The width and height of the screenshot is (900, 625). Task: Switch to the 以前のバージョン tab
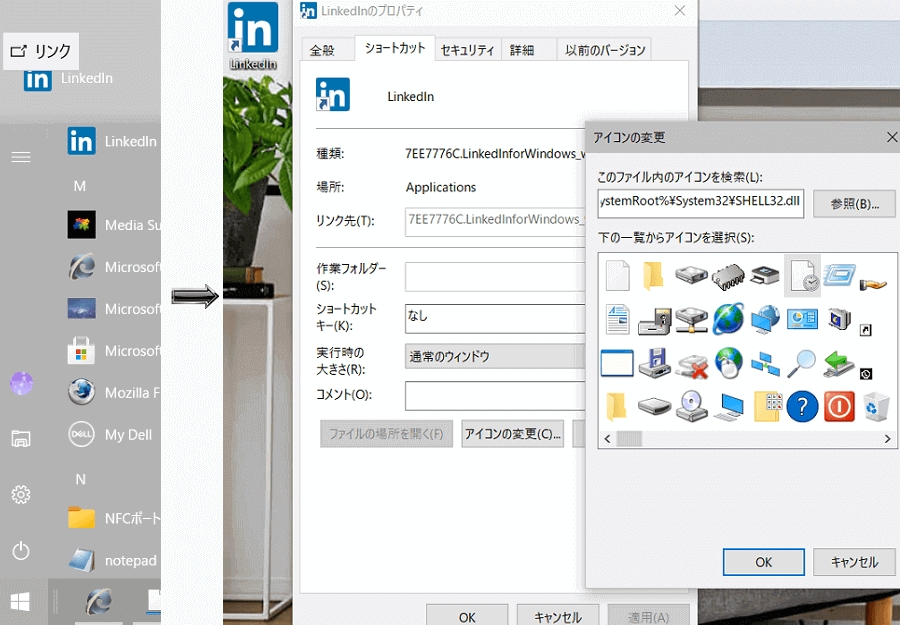pos(605,50)
